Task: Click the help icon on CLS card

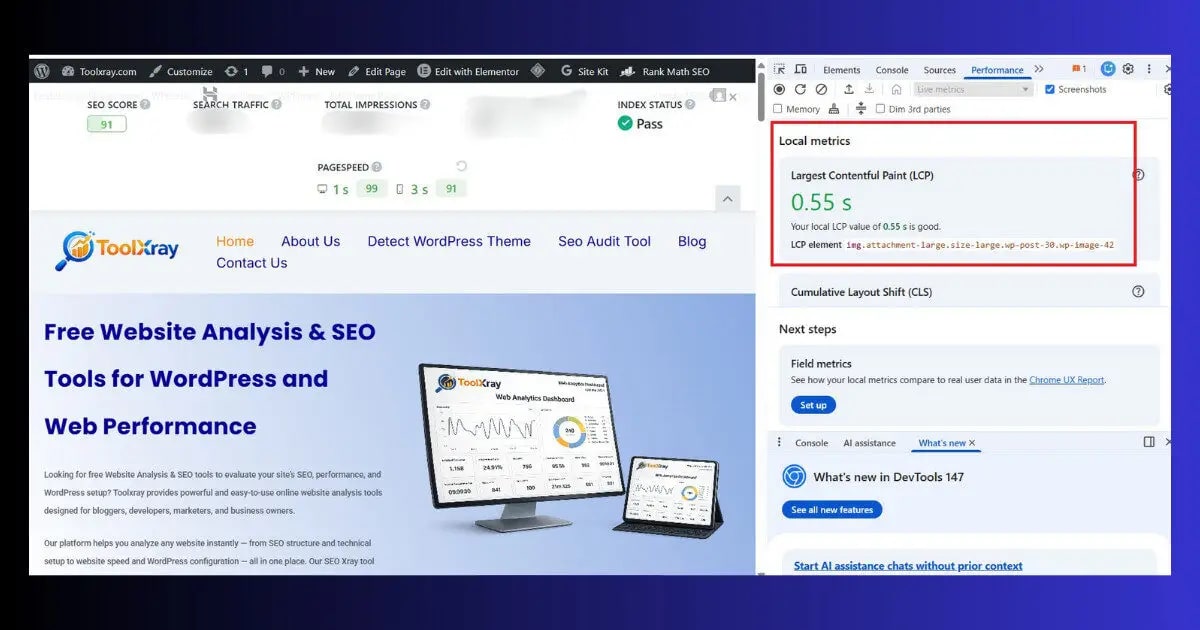Action: [1138, 292]
